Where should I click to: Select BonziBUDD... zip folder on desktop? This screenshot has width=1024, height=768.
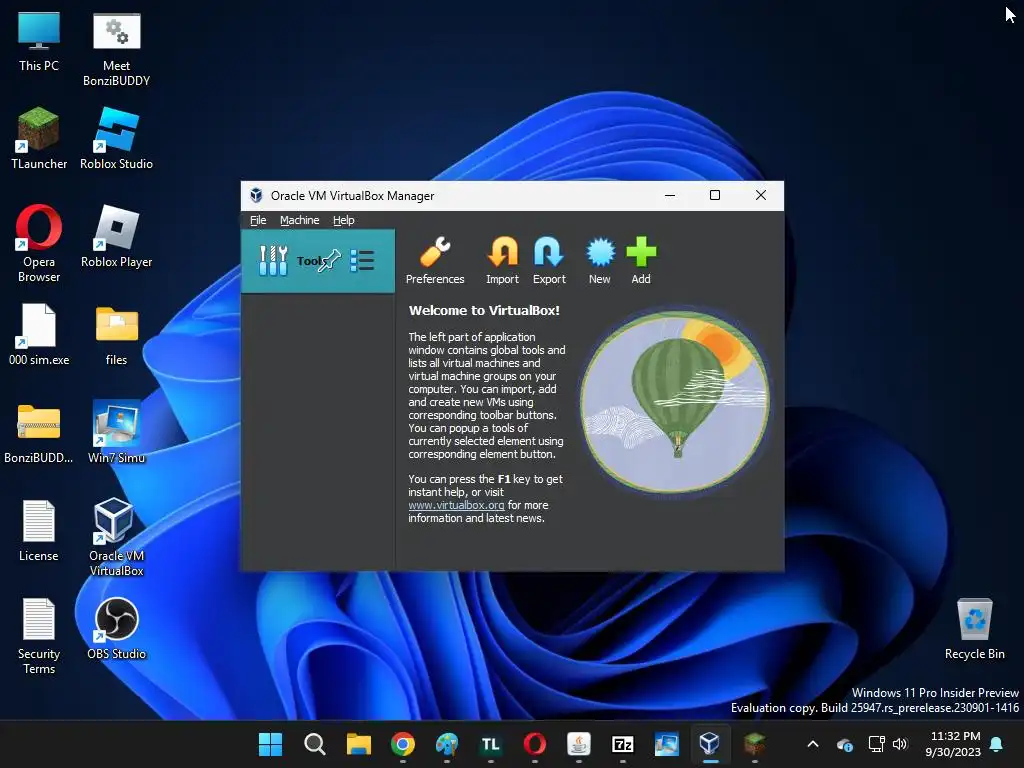pyautogui.click(x=39, y=432)
